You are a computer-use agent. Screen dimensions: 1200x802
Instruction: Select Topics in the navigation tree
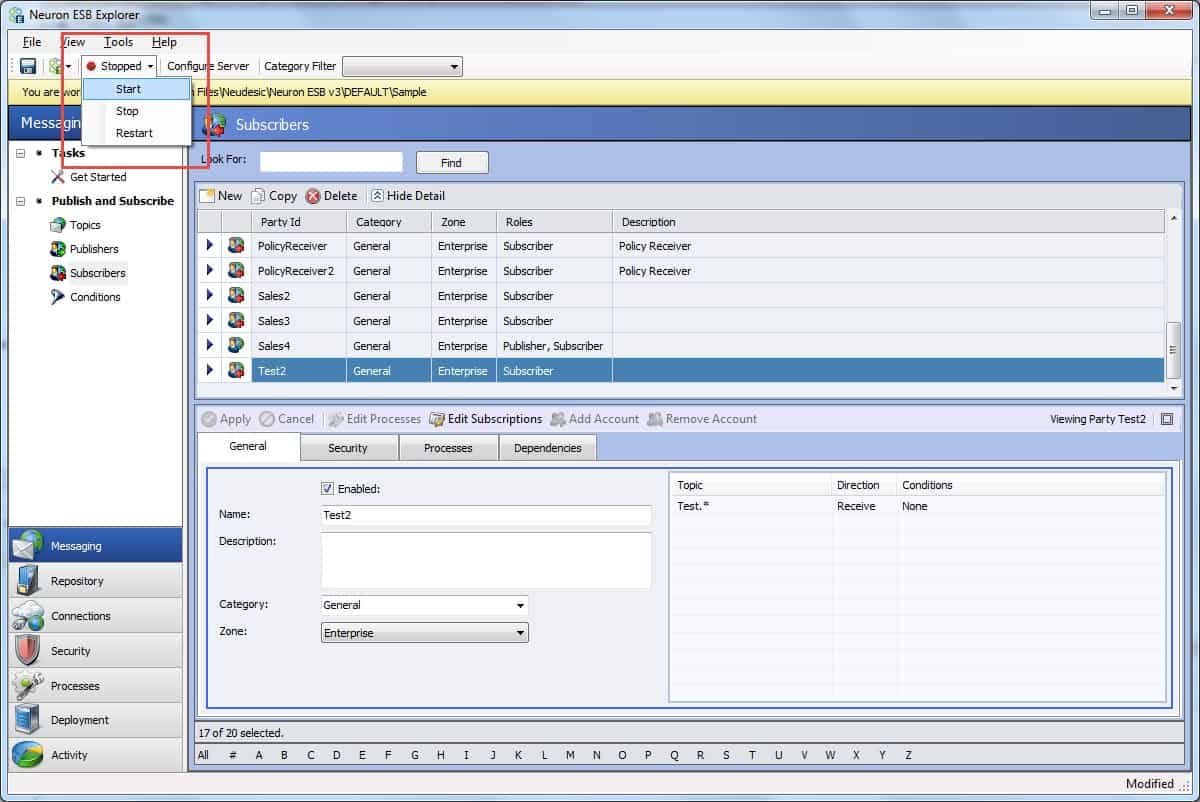tap(85, 225)
